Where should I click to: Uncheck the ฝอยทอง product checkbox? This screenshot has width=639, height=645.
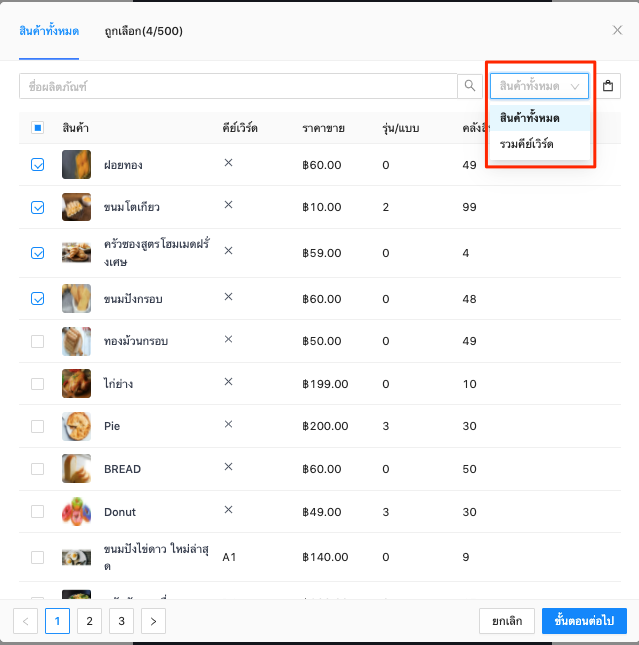click(37, 165)
